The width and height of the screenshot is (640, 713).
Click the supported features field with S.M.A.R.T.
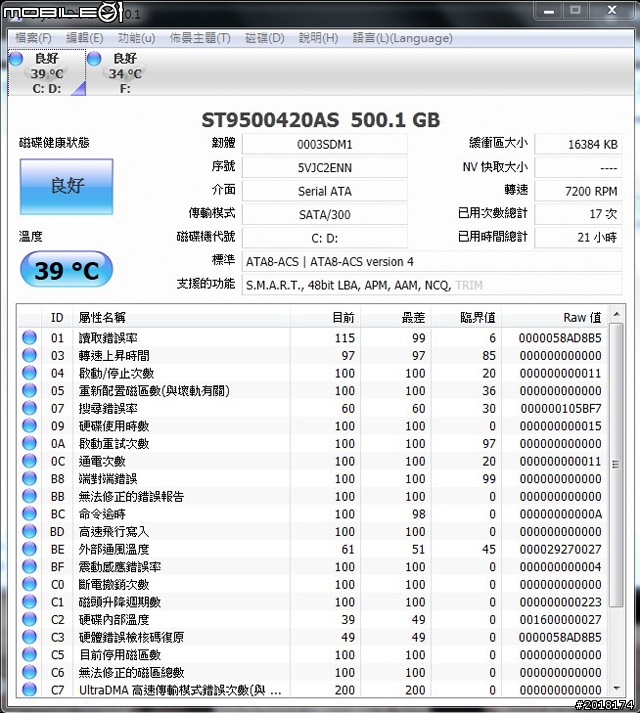(432, 285)
